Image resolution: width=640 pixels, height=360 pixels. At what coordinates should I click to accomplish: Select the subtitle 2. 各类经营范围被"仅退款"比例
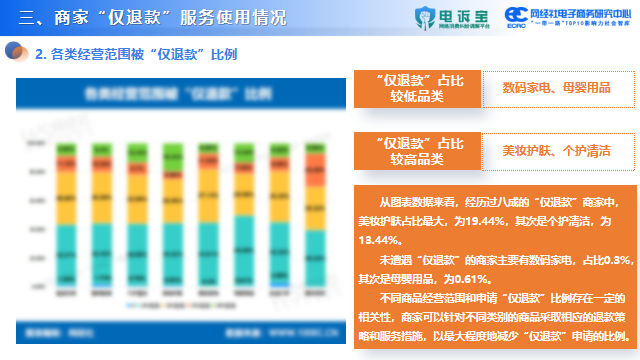136,54
